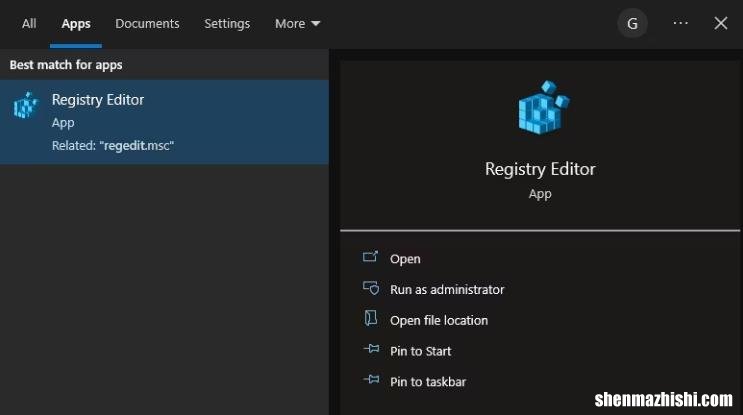Click the Related "regedit.msc" text
Viewport: 743px width, 415px height.
pyautogui.click(x=113, y=145)
